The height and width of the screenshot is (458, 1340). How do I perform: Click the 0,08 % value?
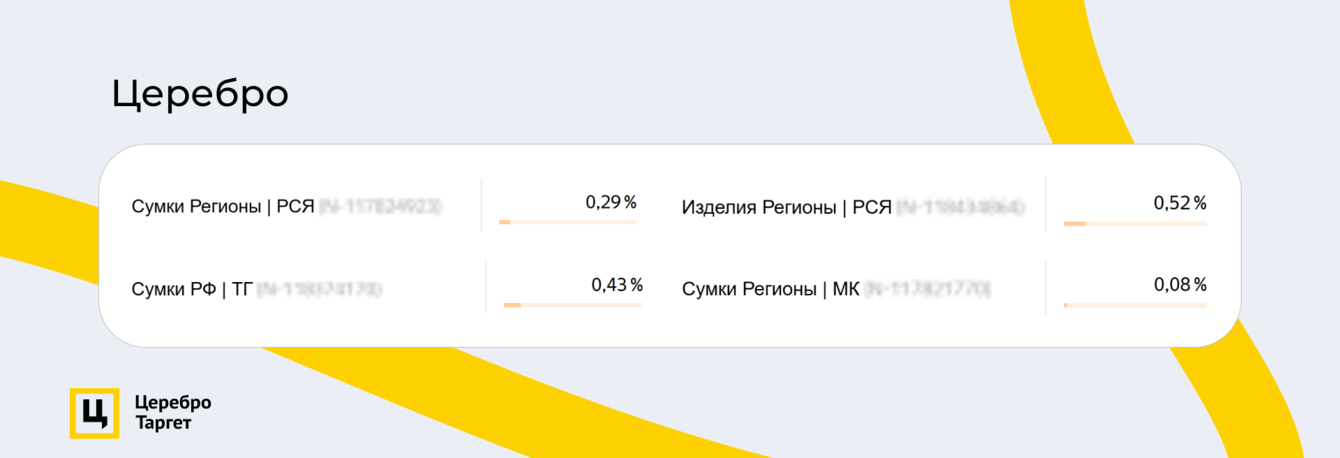[1179, 285]
